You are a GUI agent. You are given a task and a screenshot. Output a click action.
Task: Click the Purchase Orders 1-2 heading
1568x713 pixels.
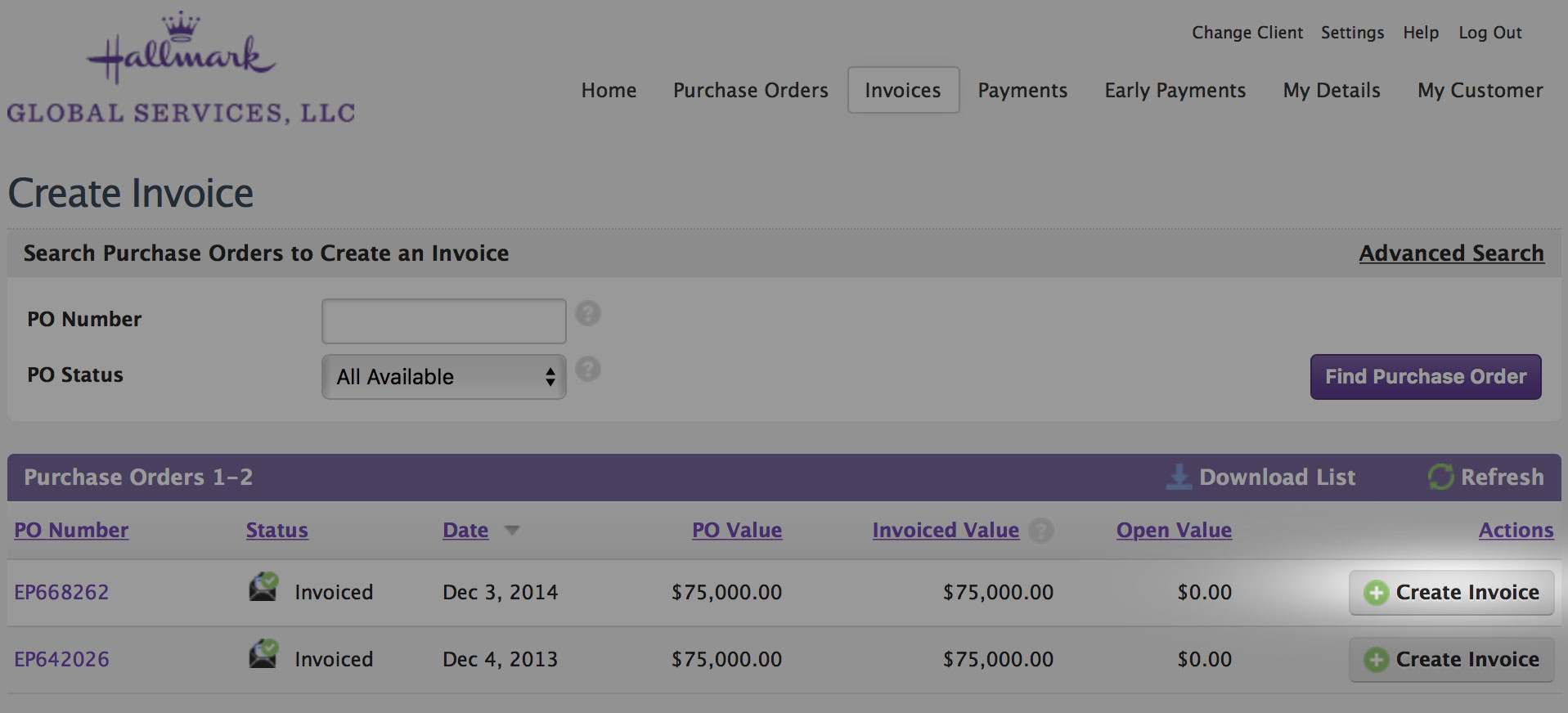138,478
